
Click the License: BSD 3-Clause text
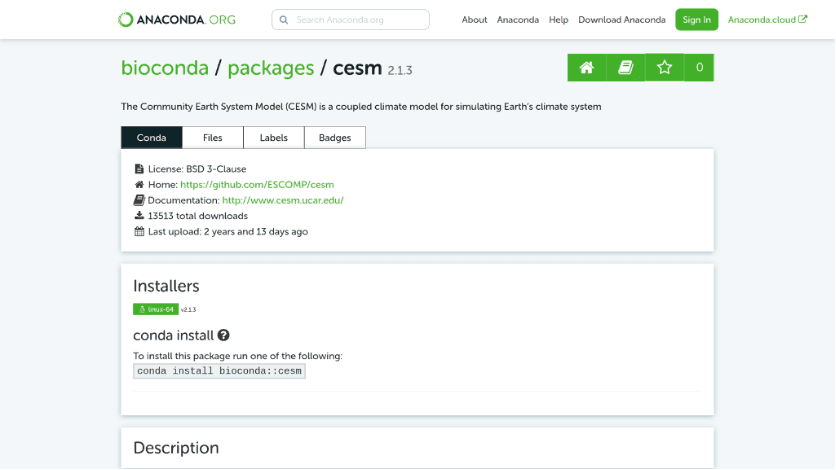[197, 169]
